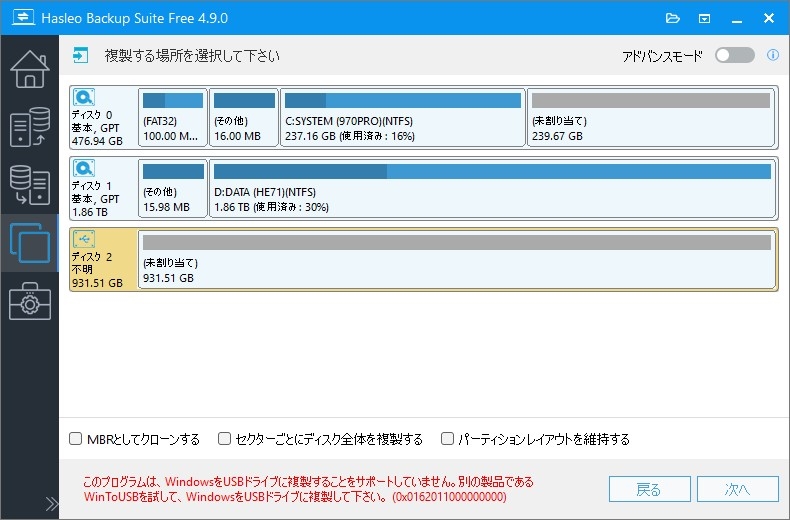Select the 15.98 MB その他 partition

pos(173,188)
